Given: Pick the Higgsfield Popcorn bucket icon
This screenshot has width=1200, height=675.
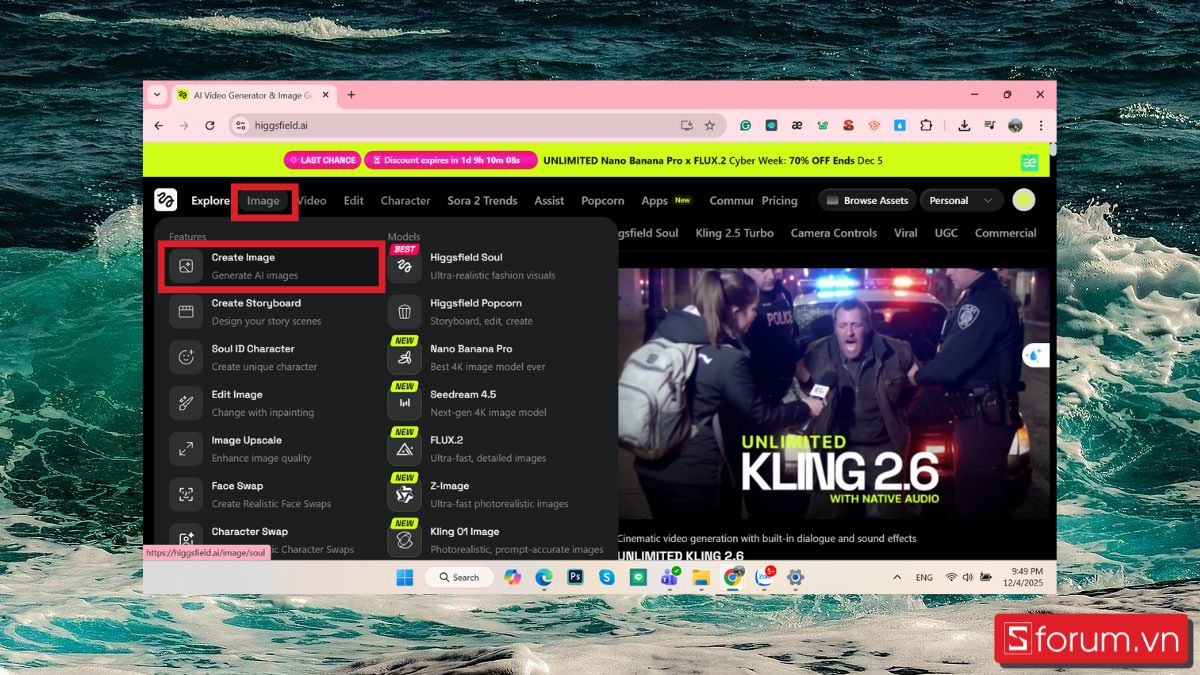Looking at the screenshot, I should [404, 312].
